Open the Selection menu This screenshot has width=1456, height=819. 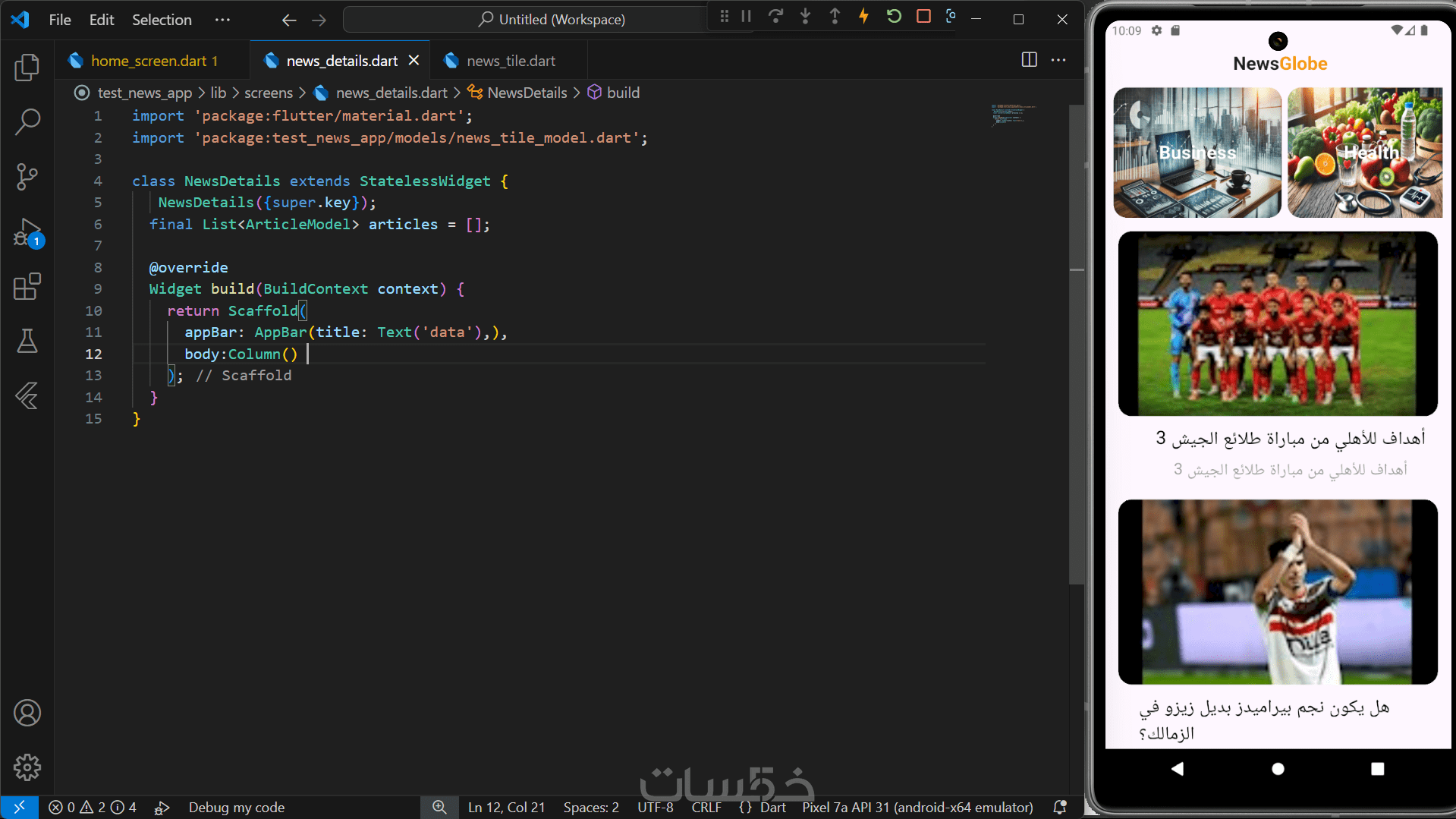click(x=162, y=20)
